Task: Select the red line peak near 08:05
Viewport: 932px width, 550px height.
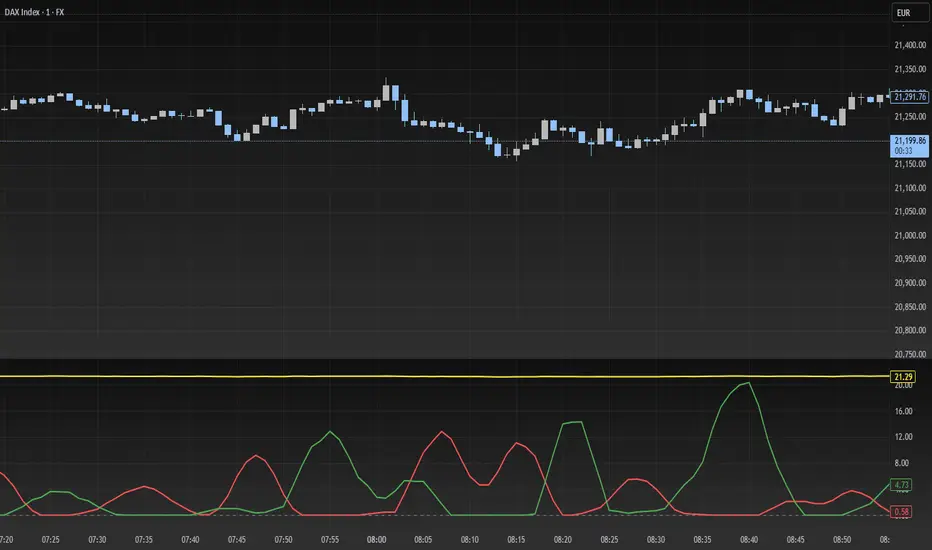Action: (x=442, y=431)
